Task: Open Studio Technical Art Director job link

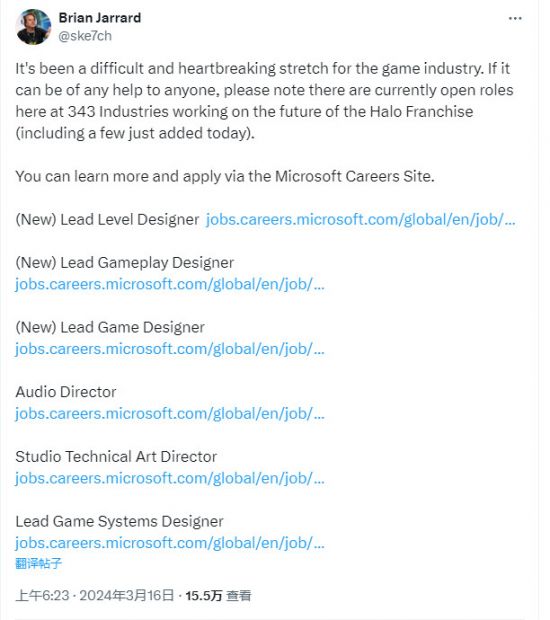Action: (170, 478)
